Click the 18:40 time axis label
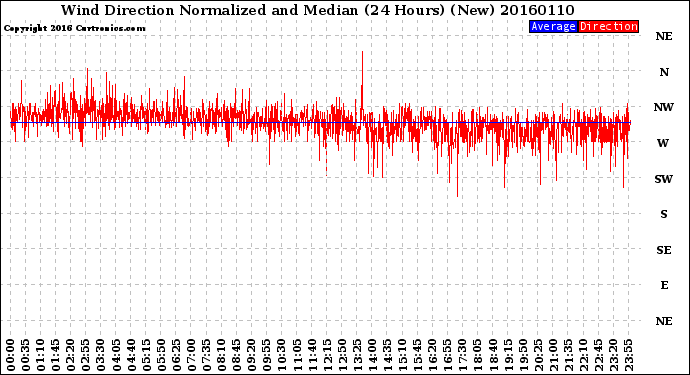The width and height of the screenshot is (690, 375). tap(493, 355)
